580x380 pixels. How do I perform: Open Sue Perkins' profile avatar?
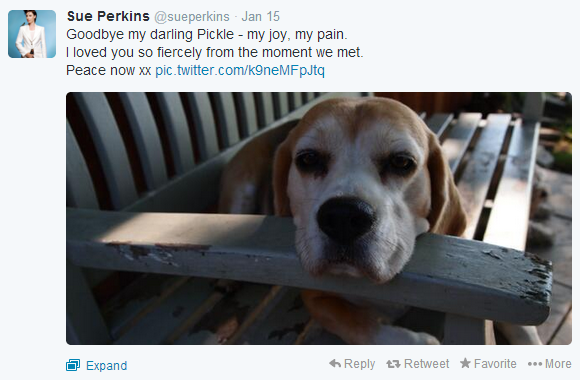tap(32, 34)
